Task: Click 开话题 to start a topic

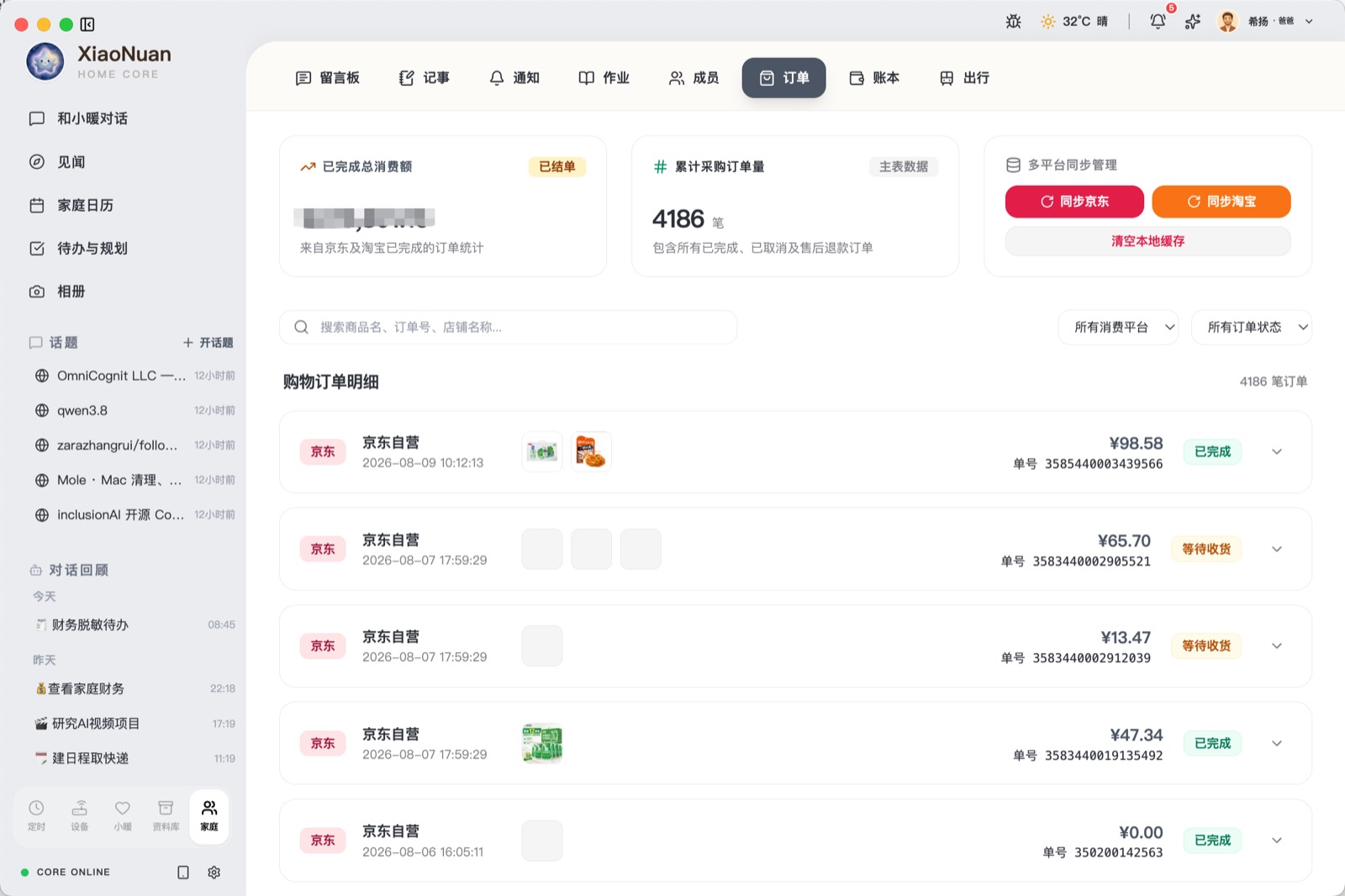Action: coord(208,343)
